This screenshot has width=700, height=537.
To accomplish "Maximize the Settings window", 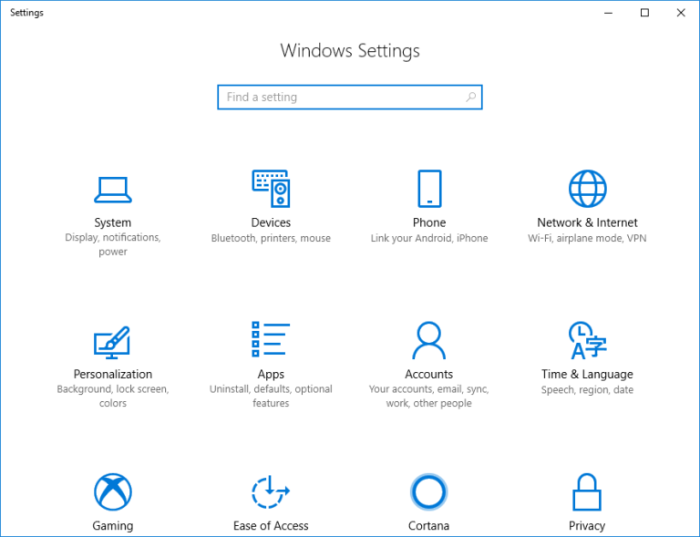I will point(645,13).
